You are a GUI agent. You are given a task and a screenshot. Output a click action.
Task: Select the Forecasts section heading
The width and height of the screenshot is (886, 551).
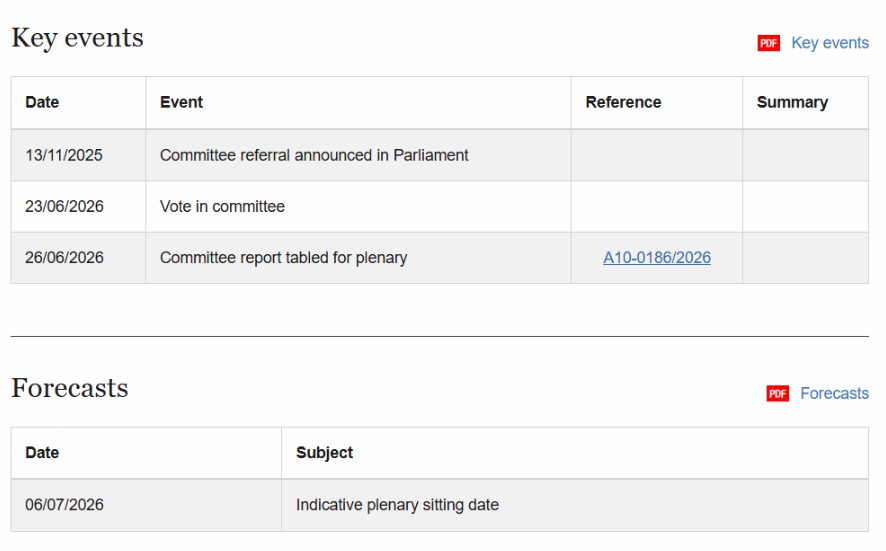(x=70, y=388)
